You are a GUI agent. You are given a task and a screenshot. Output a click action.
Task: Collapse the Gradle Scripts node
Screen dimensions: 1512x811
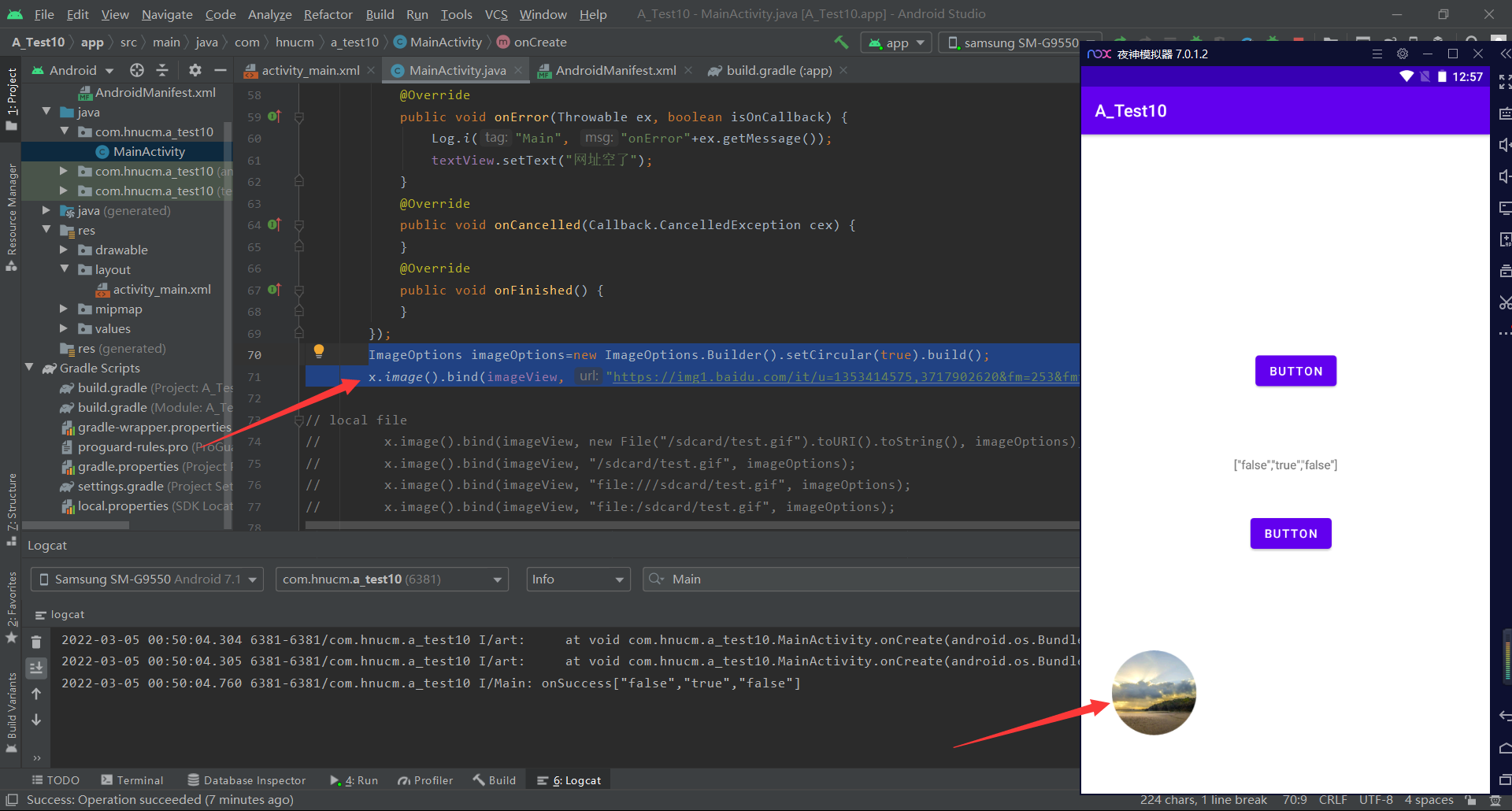tap(29, 368)
